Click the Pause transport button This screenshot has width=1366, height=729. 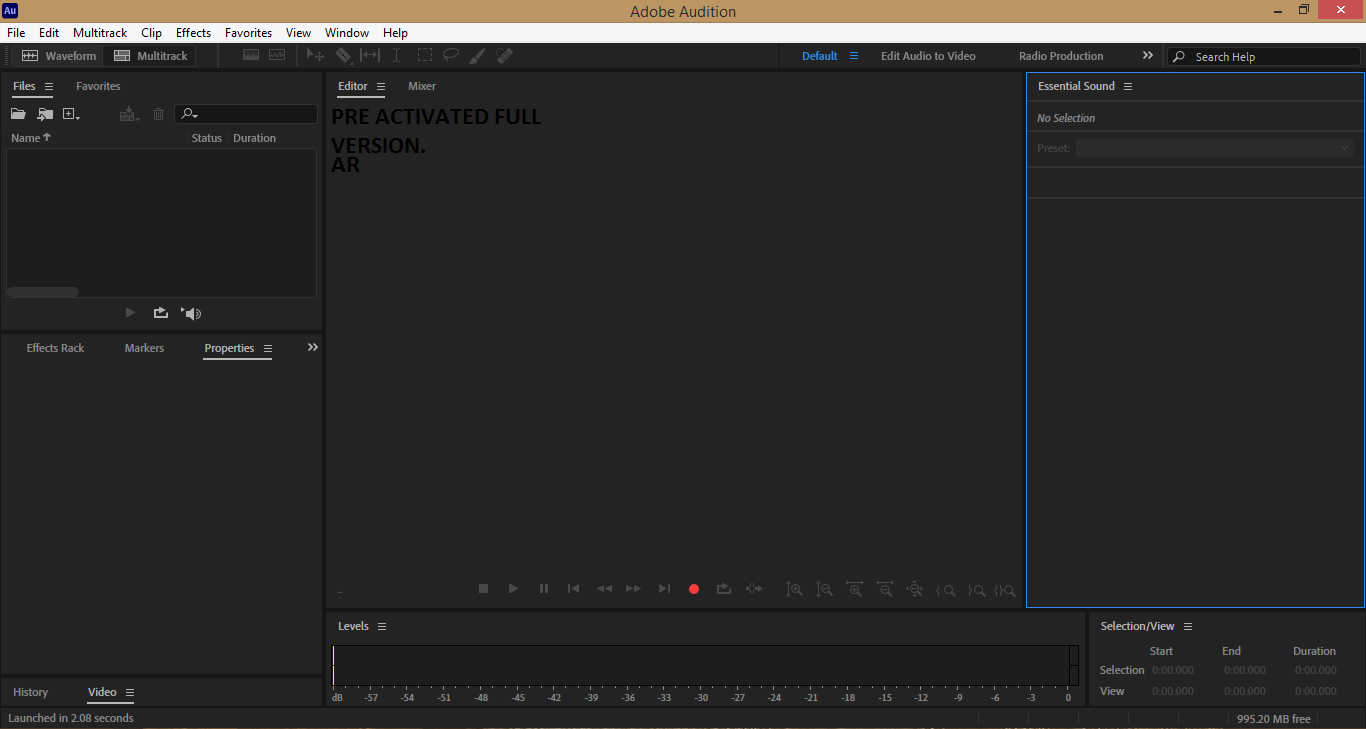point(544,589)
